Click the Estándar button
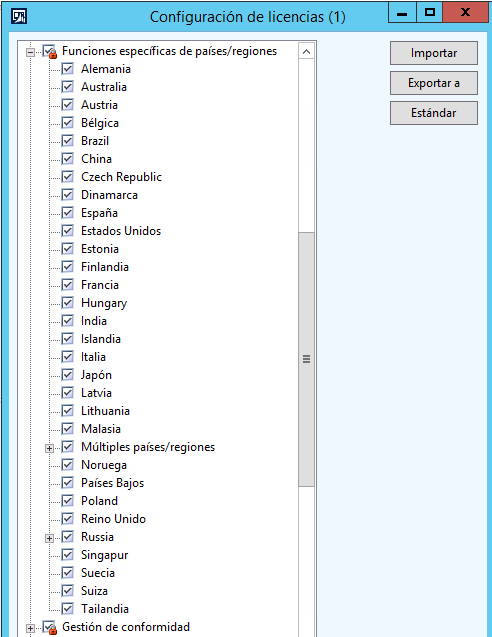This screenshot has height=637, width=492. (433, 113)
